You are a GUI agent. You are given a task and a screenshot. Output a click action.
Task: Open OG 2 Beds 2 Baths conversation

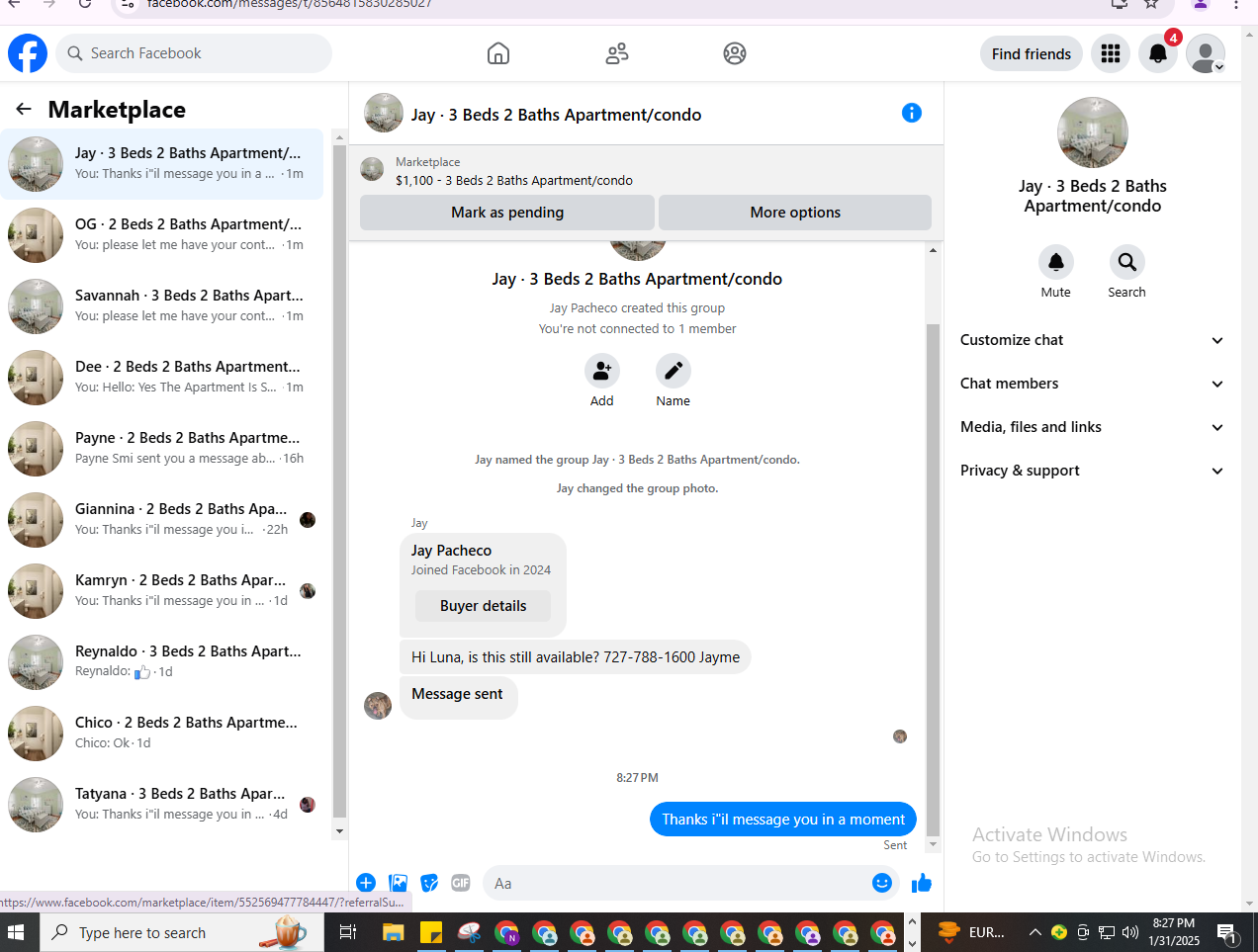162,235
